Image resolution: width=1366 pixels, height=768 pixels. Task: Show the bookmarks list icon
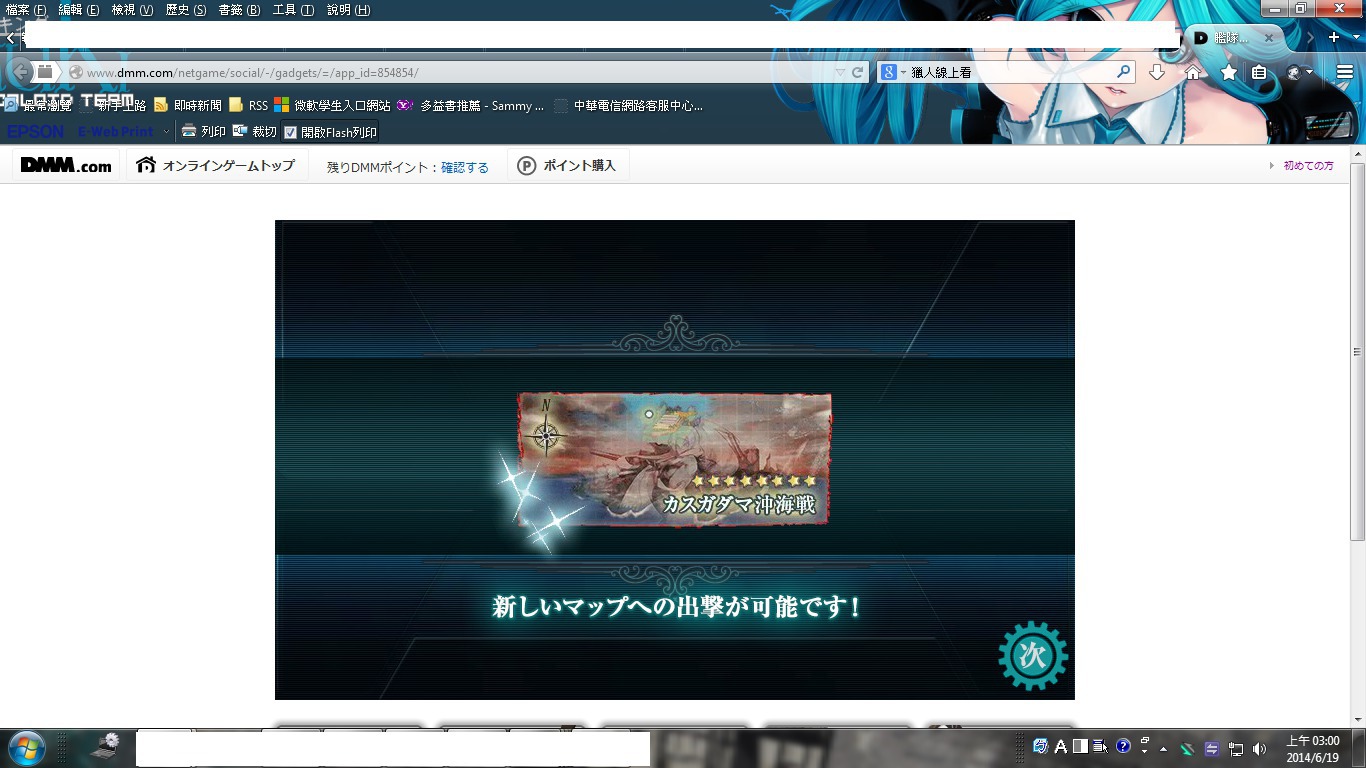click(x=1260, y=72)
